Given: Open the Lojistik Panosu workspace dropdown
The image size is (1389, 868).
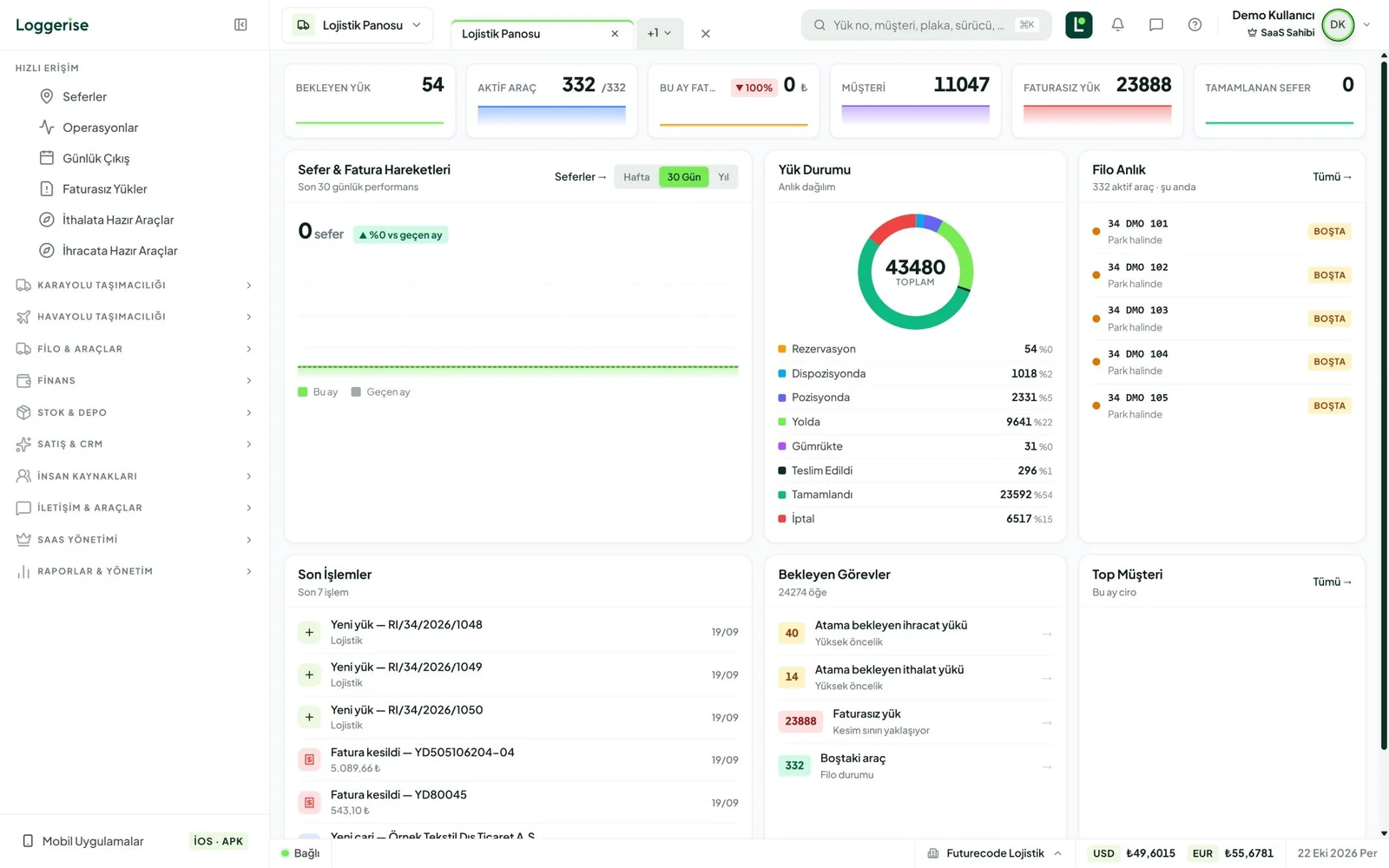Looking at the screenshot, I should (x=358, y=25).
